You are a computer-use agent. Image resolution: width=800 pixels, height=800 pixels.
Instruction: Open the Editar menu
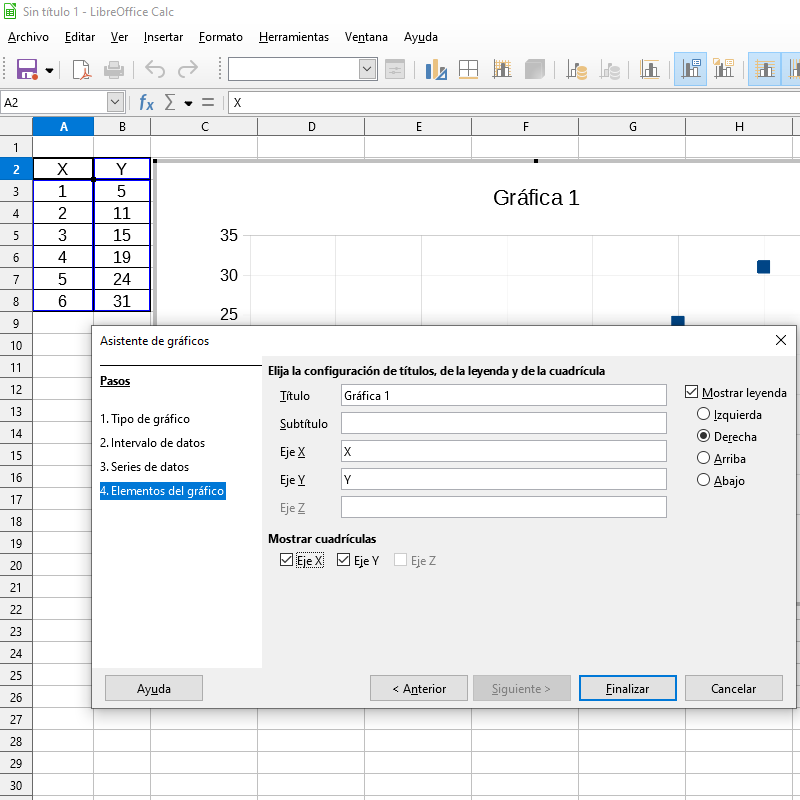pyautogui.click(x=80, y=37)
